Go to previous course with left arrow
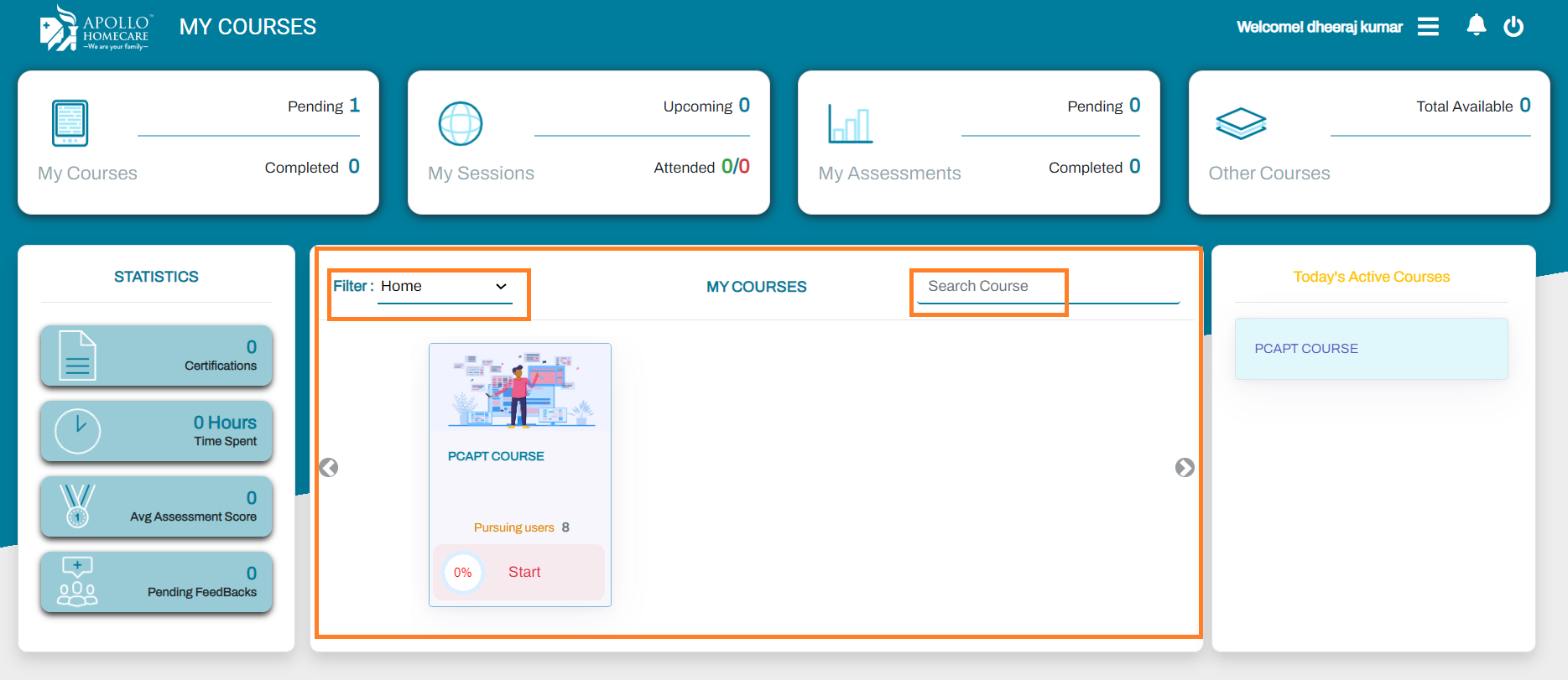Image resolution: width=1568 pixels, height=680 pixels. pos(329,467)
